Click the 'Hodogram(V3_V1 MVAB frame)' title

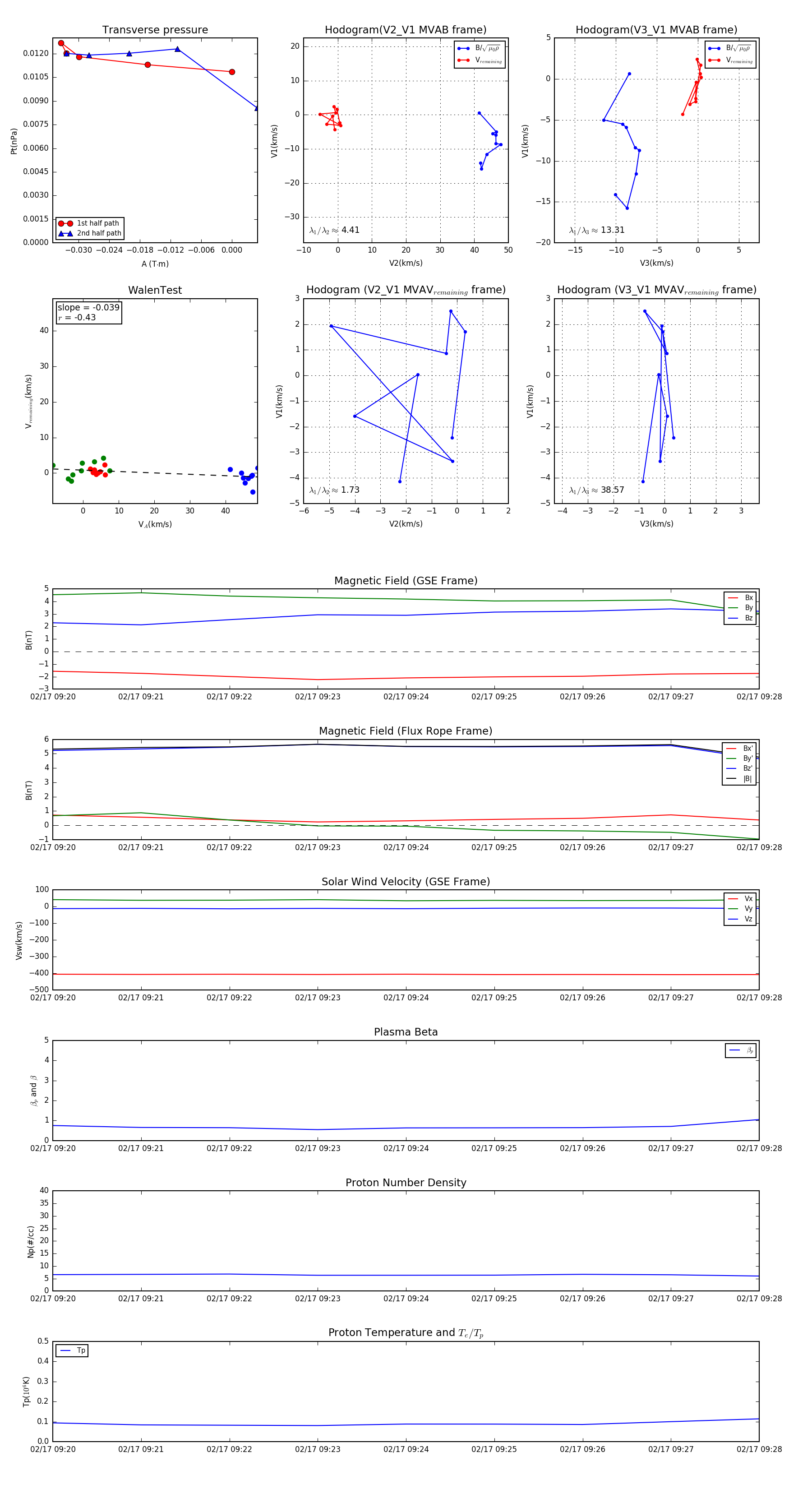pos(656,30)
